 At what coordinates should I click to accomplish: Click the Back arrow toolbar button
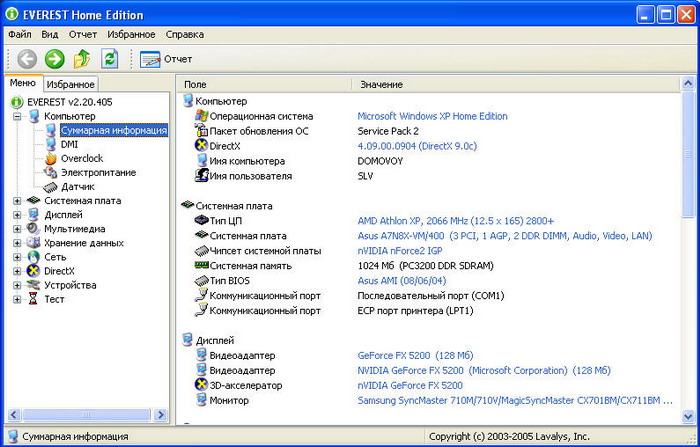point(27,59)
